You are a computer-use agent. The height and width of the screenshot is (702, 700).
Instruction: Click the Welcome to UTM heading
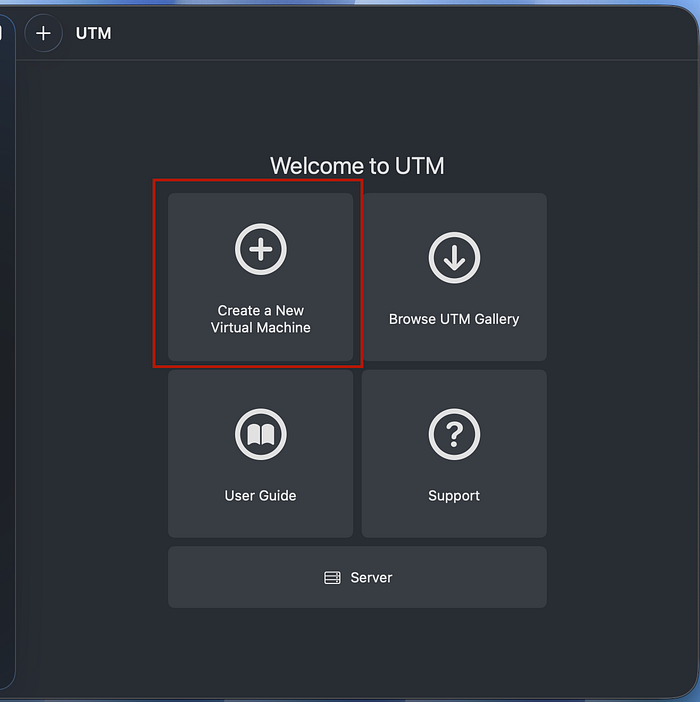coord(357,166)
